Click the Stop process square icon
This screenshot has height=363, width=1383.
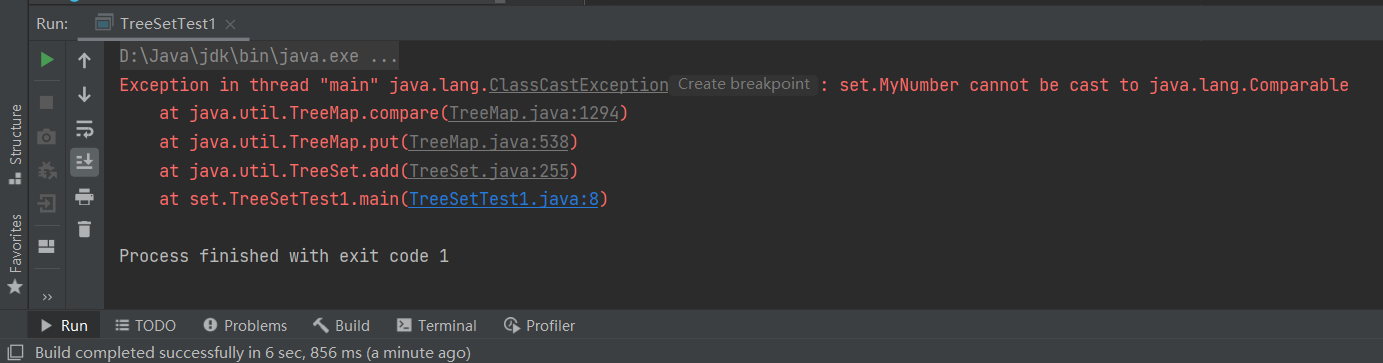(46, 102)
